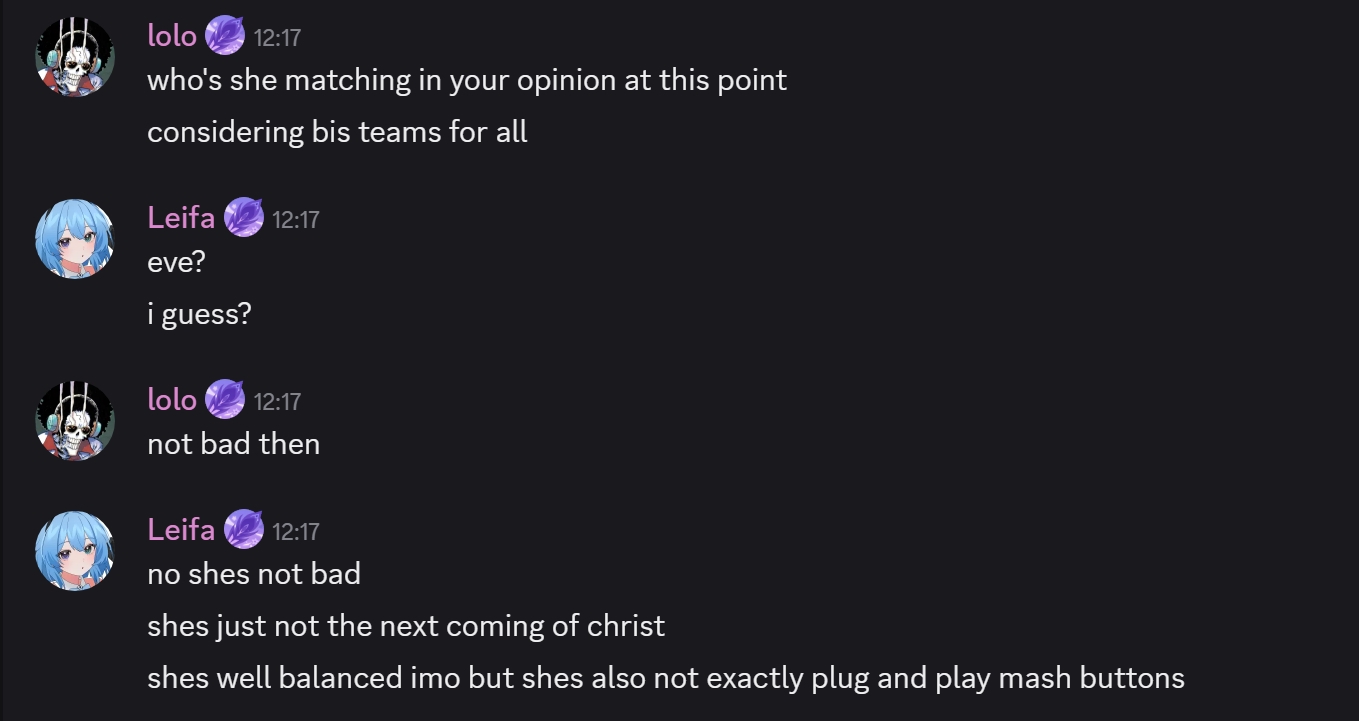Select the message 'considering bis teams for all'
1359x721 pixels.
pos(337,132)
